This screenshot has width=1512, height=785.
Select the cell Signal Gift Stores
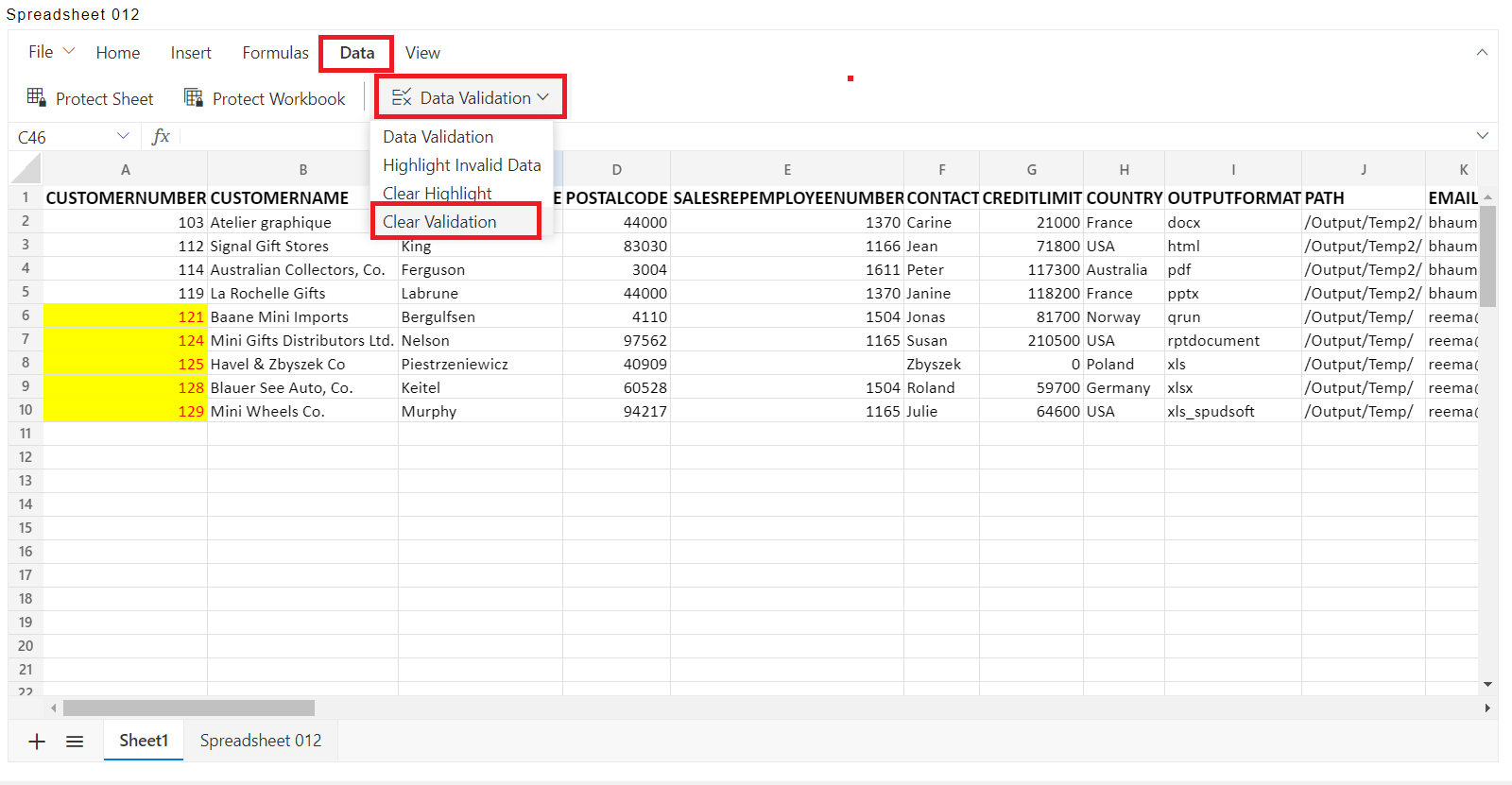303,246
